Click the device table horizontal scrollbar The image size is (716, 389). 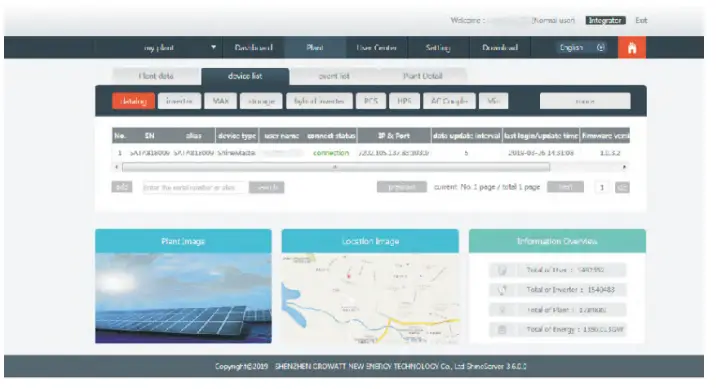tap(336, 167)
